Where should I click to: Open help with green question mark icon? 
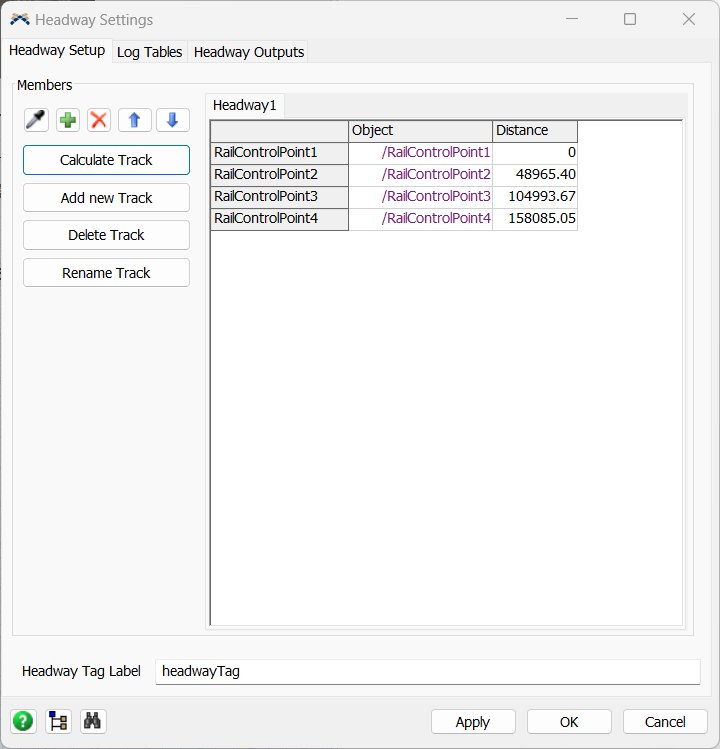23,721
